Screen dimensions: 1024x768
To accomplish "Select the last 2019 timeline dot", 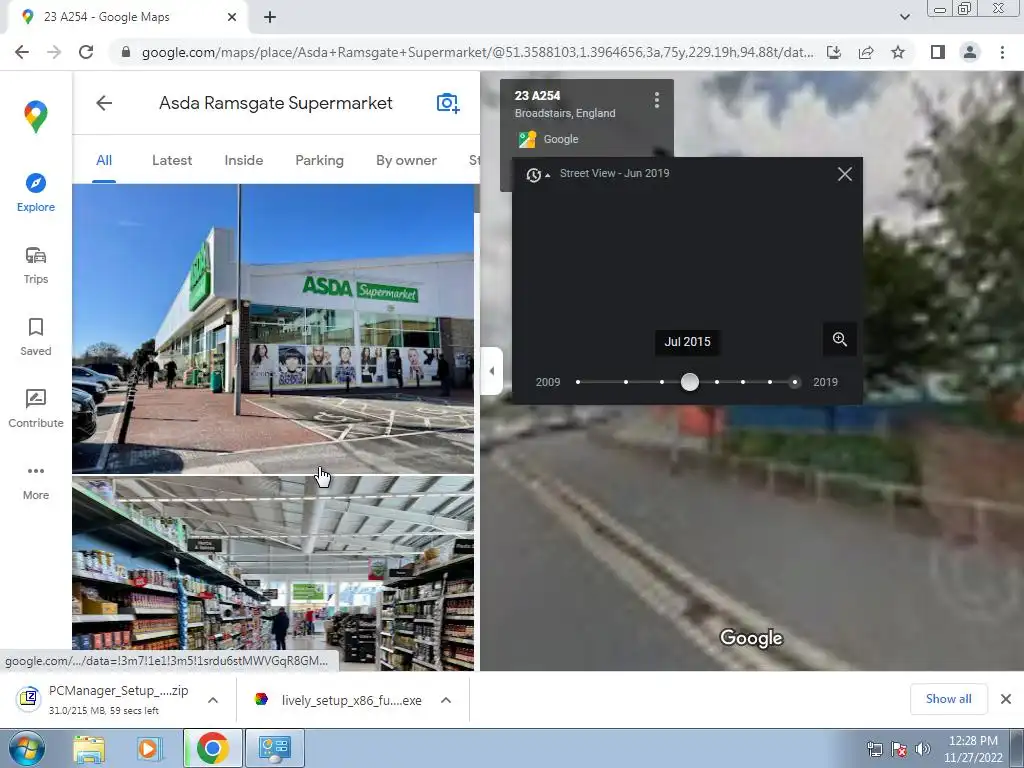I will (795, 382).
